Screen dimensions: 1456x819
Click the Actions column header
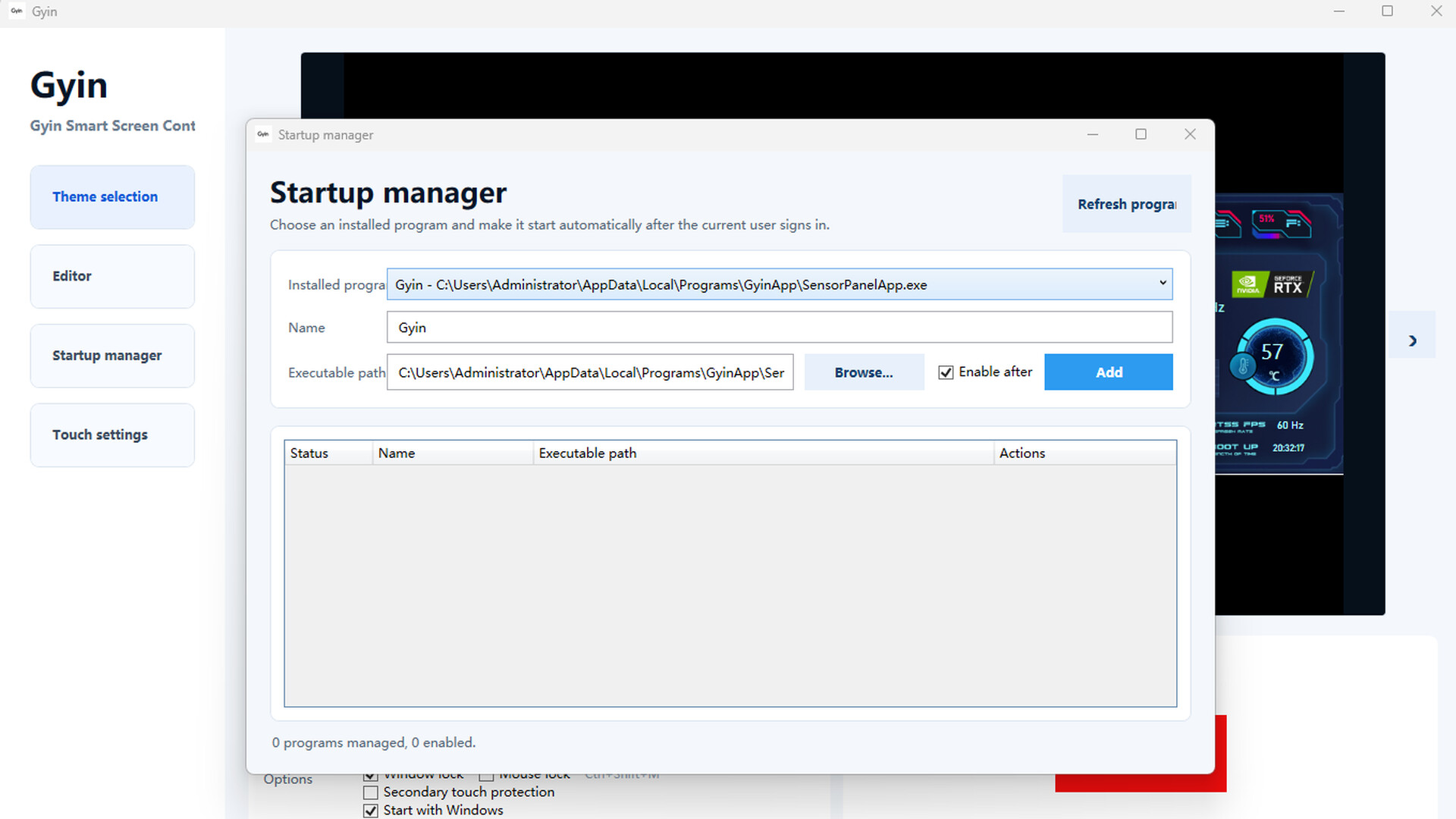click(1085, 453)
